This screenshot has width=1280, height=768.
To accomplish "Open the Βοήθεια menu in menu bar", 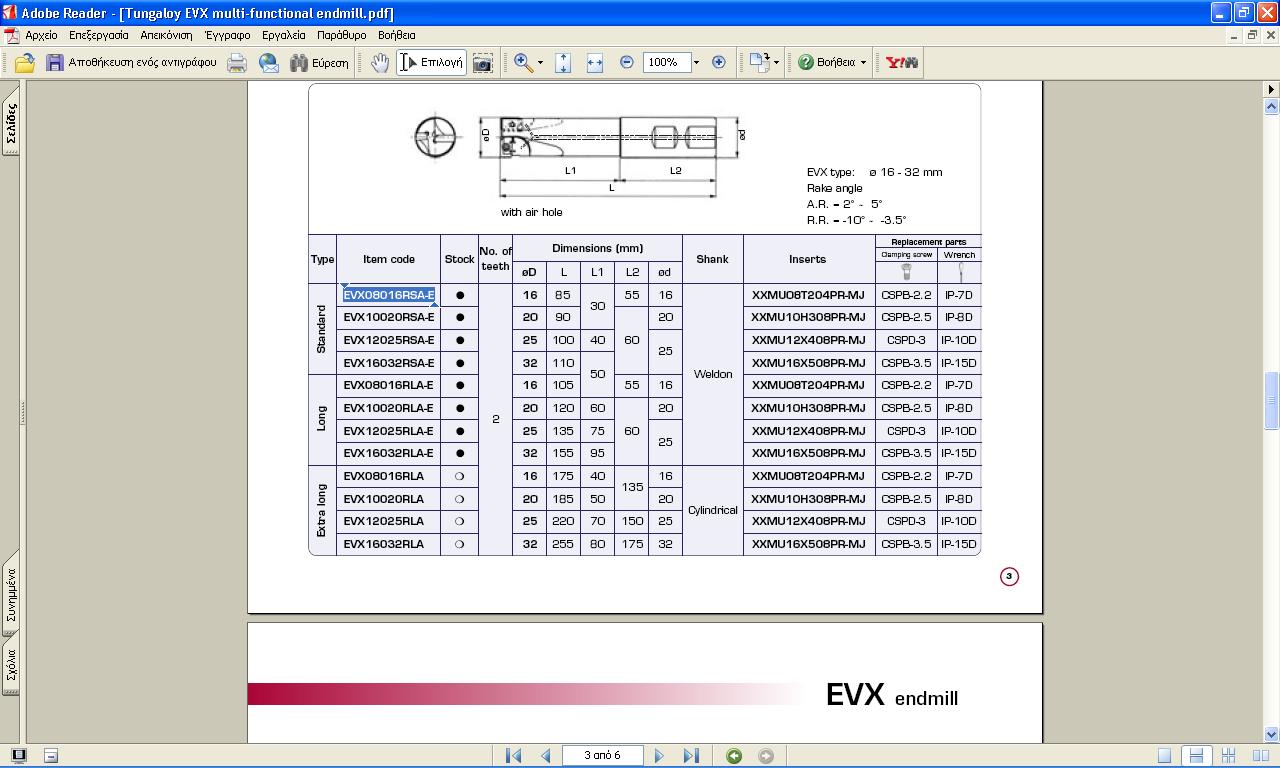I will tap(397, 35).
